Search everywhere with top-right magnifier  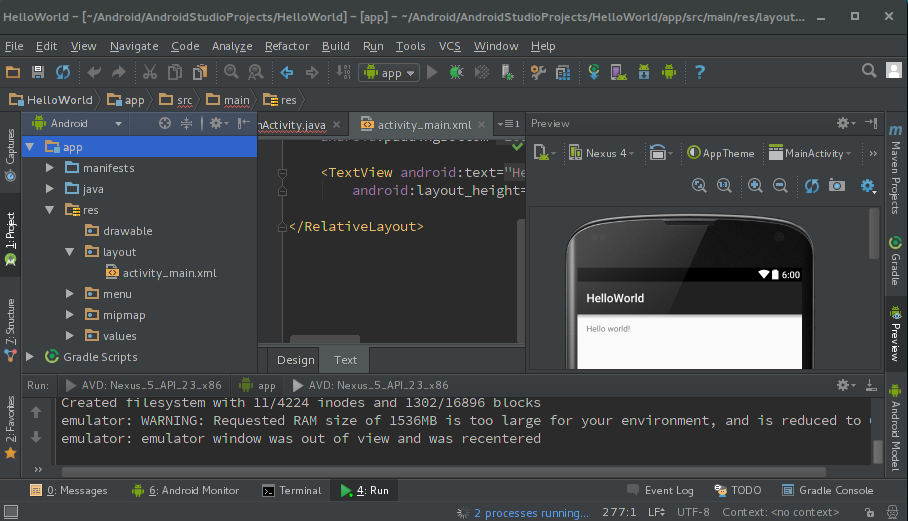click(x=869, y=71)
